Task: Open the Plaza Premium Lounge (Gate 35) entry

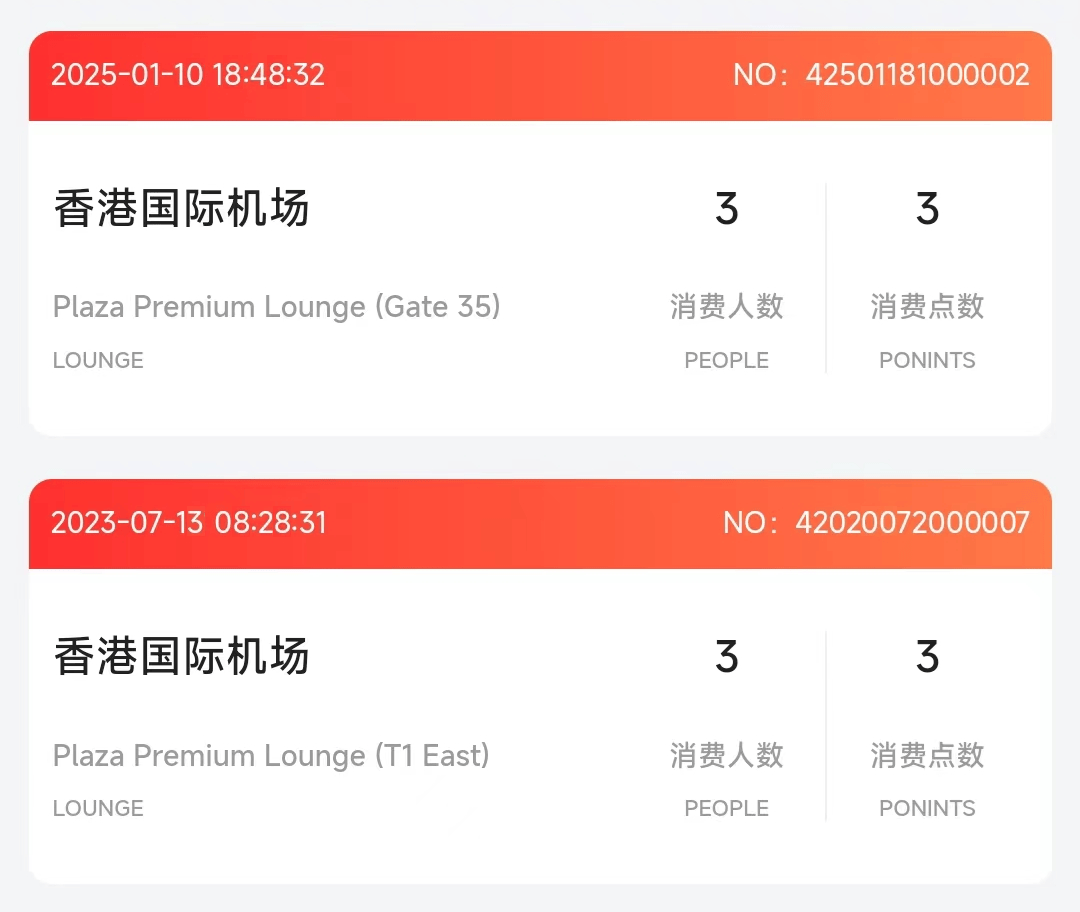Action: pos(276,306)
